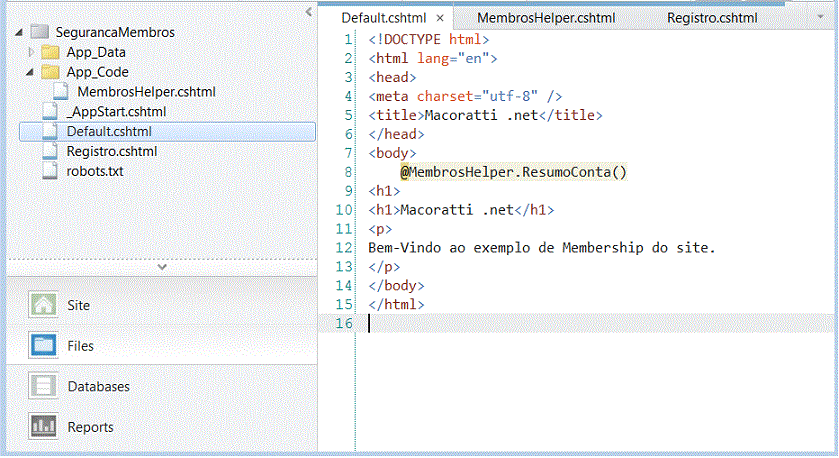The image size is (839, 458).
Task: Close the Default.cshtml tab
Action: [440, 18]
